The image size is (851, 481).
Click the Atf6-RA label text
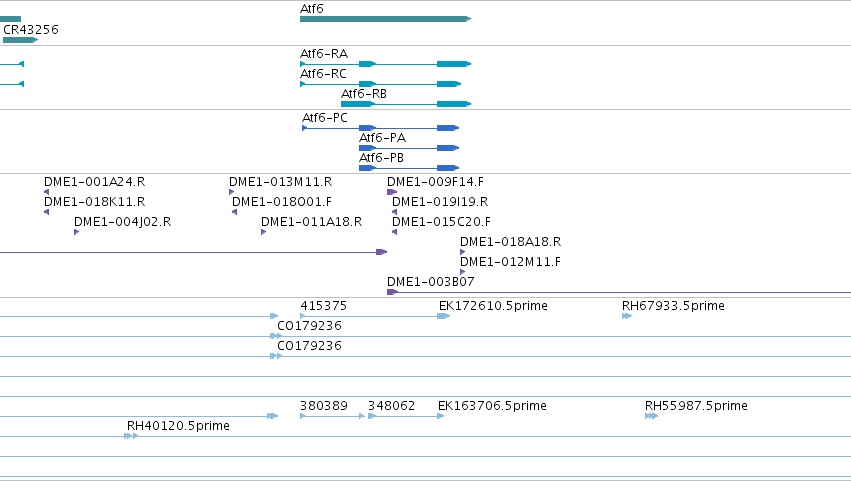(x=324, y=54)
